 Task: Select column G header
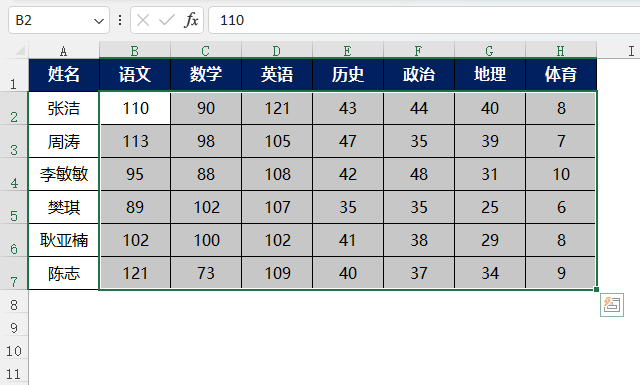point(490,51)
